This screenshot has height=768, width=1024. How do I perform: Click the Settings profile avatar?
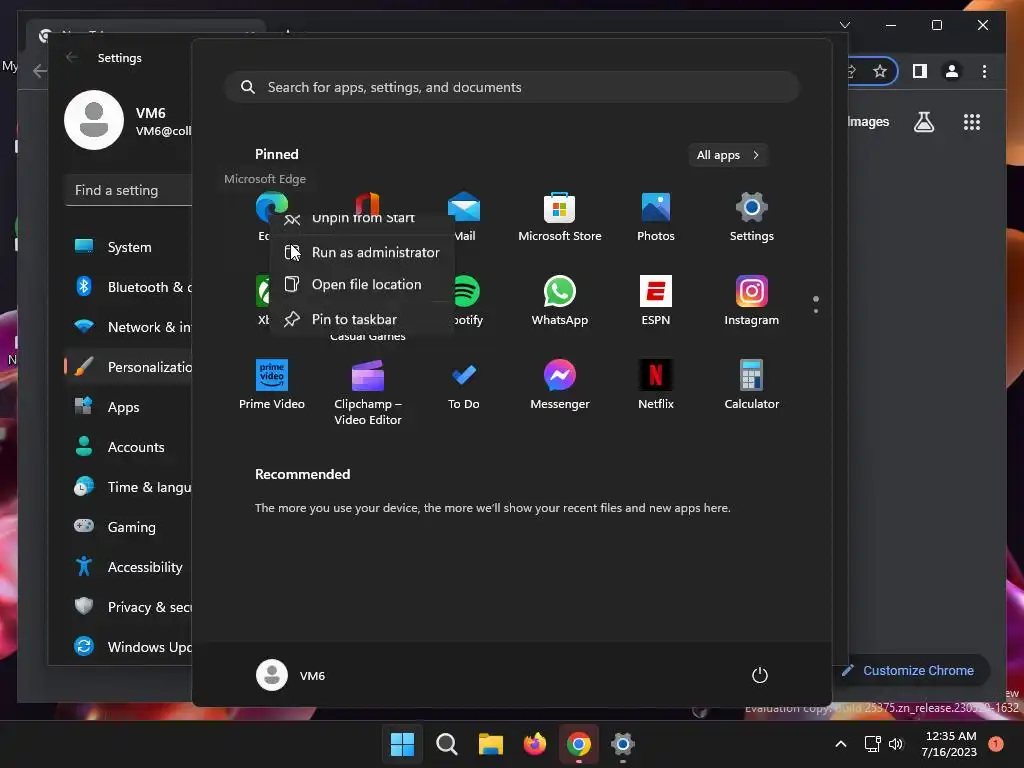pos(94,120)
